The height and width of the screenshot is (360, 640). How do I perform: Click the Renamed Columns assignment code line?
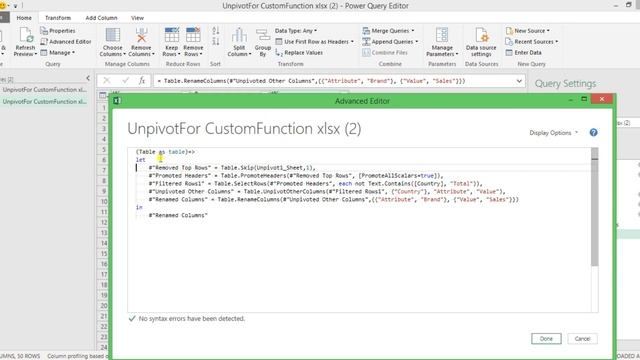coord(333,200)
